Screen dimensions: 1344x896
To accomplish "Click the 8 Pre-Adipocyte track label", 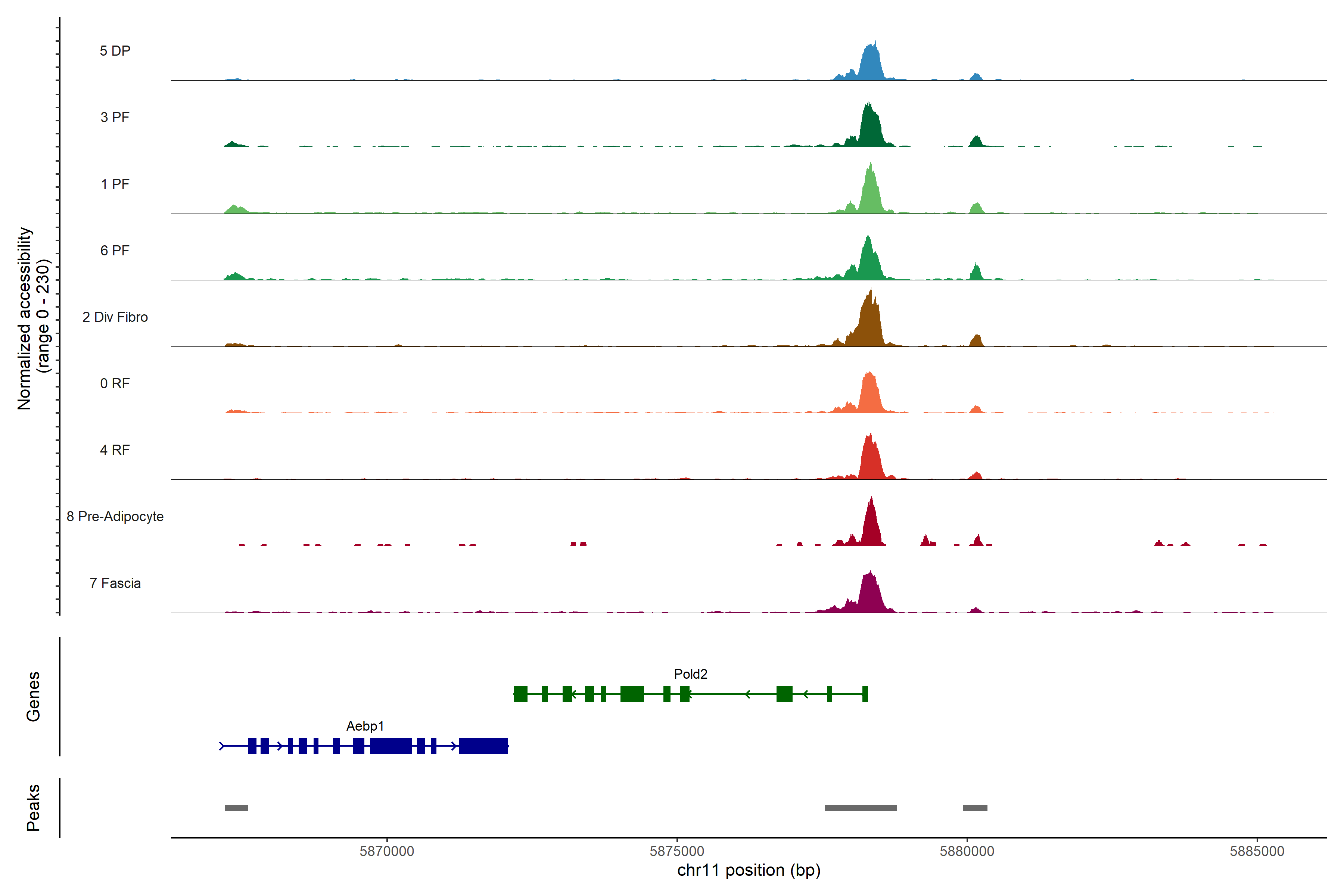I will tap(115, 517).
